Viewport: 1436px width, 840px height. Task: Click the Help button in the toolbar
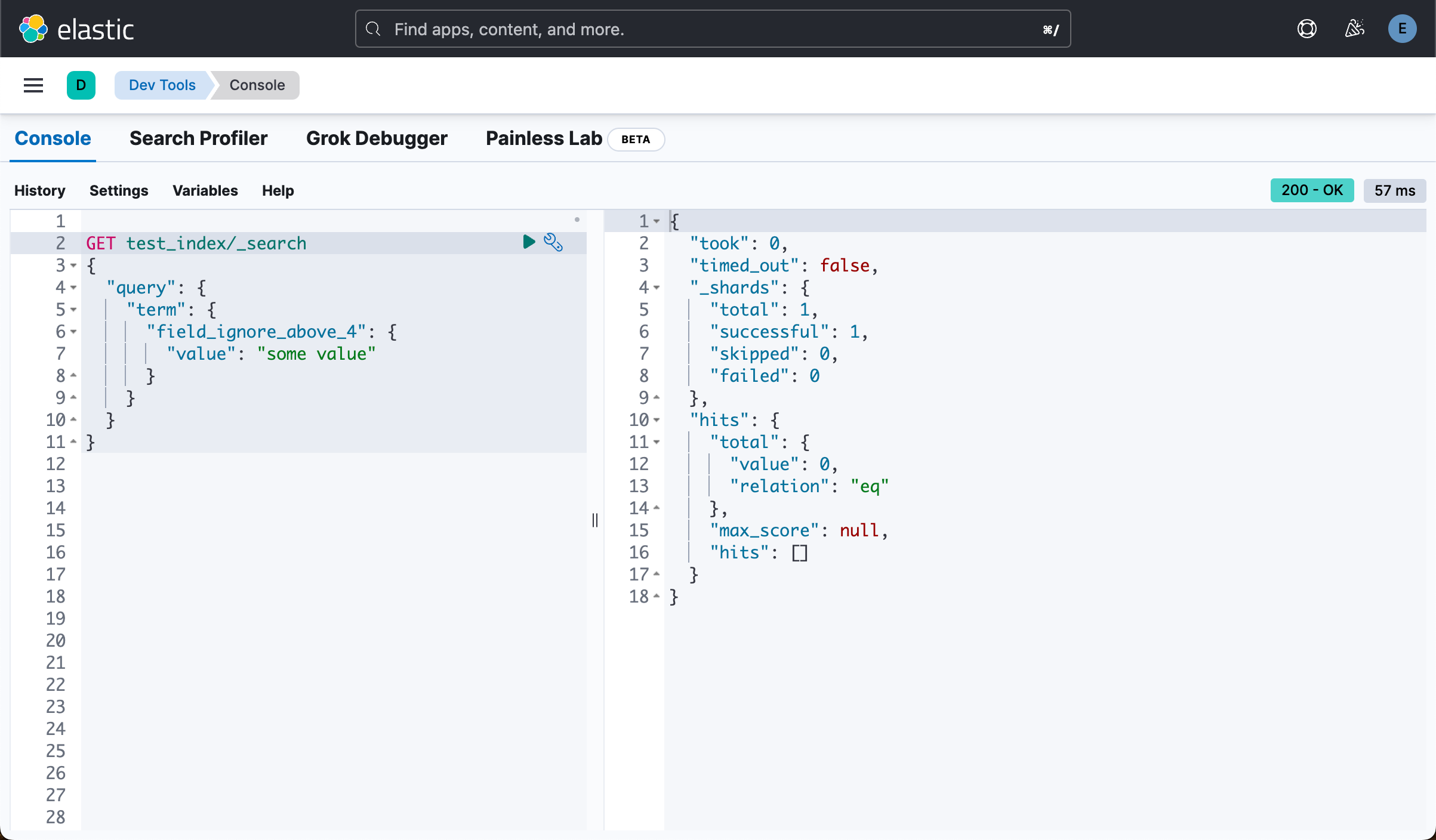point(278,190)
